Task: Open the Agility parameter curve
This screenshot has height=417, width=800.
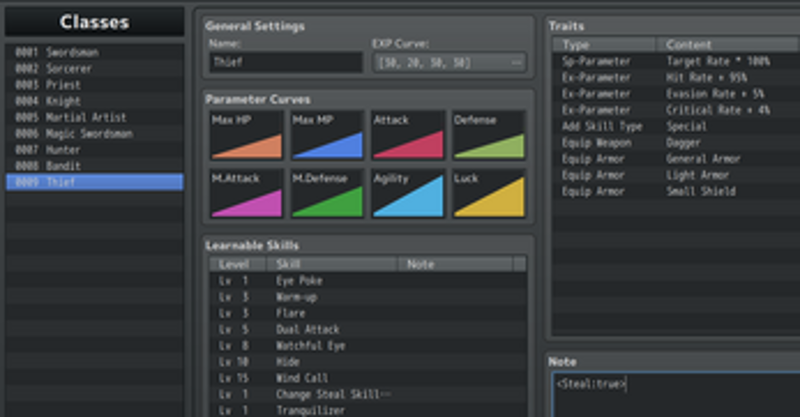Action: coord(408,193)
